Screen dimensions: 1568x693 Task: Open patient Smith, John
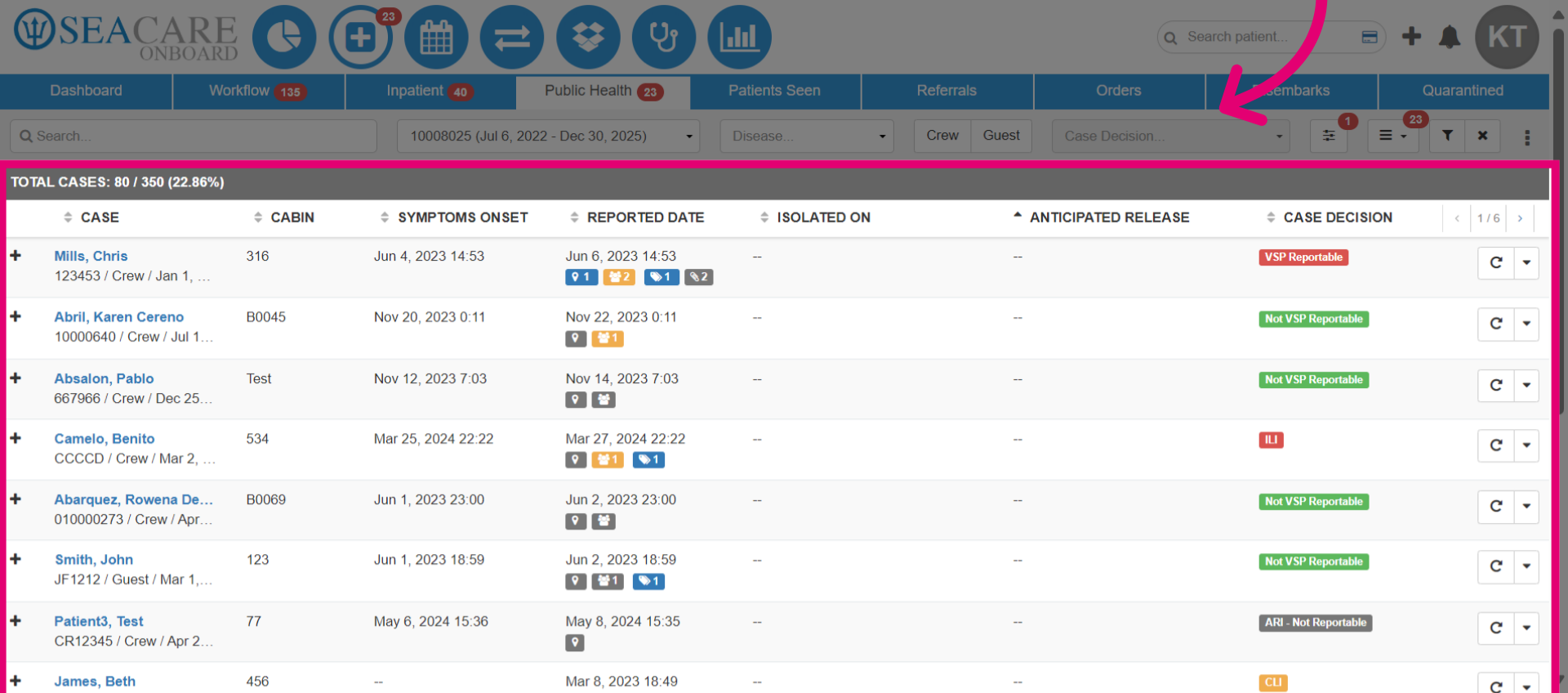tap(94, 560)
